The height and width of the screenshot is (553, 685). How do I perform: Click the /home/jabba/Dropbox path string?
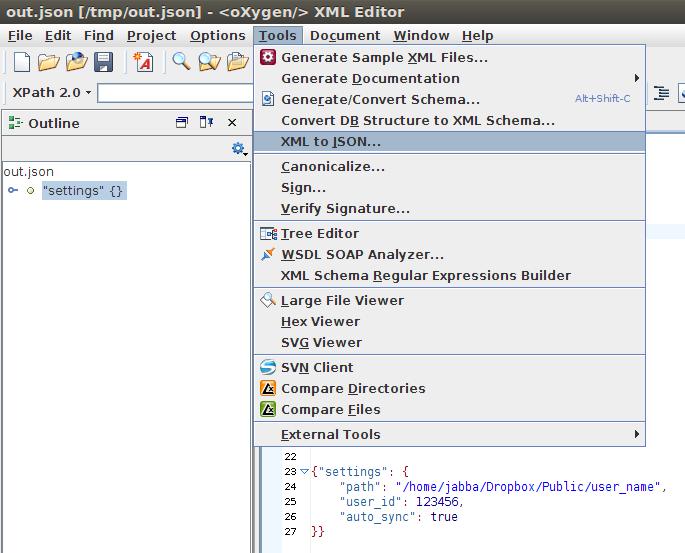[529, 487]
